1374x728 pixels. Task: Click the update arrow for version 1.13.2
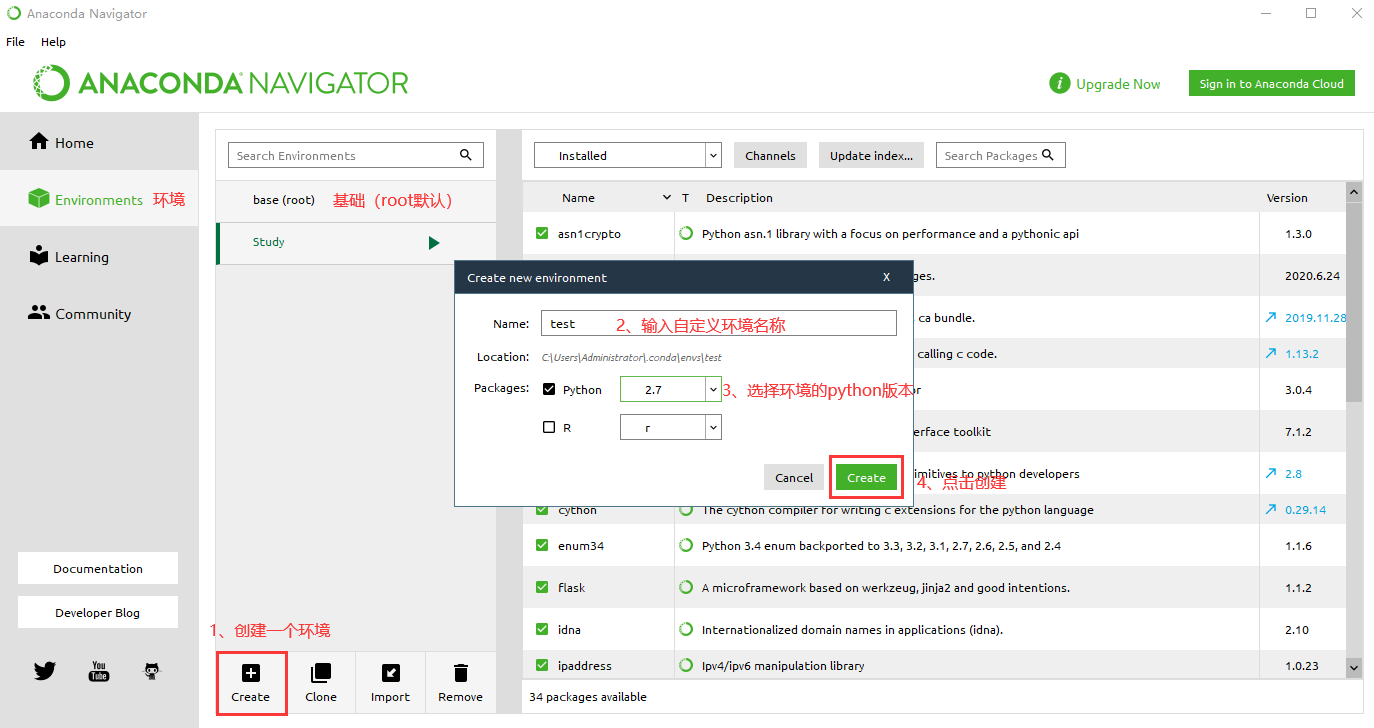pyautogui.click(x=1271, y=353)
